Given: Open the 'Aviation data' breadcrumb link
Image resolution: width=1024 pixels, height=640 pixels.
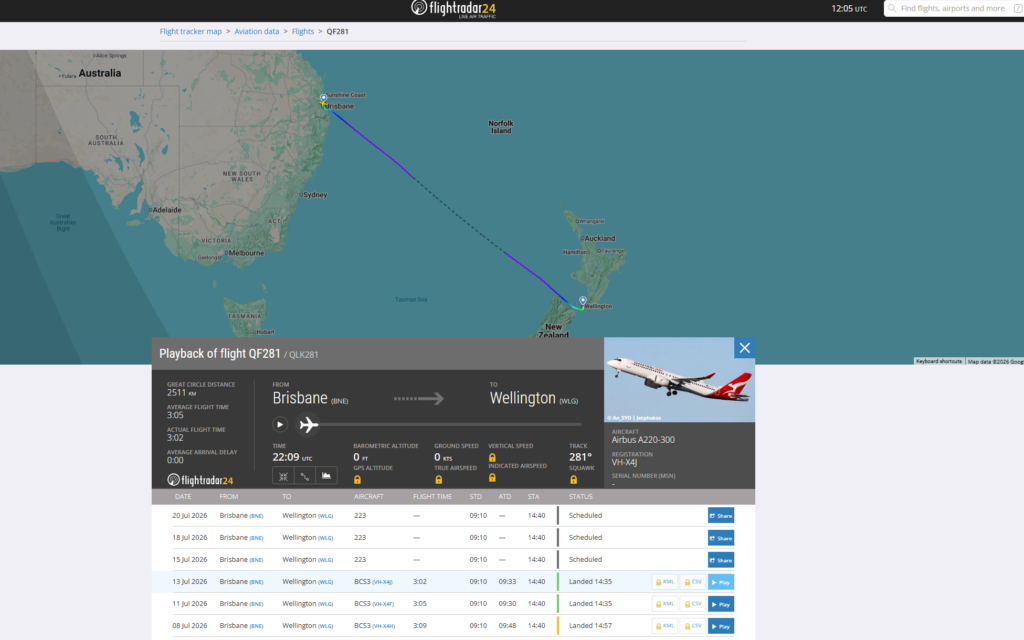Looking at the screenshot, I should coord(257,31).
